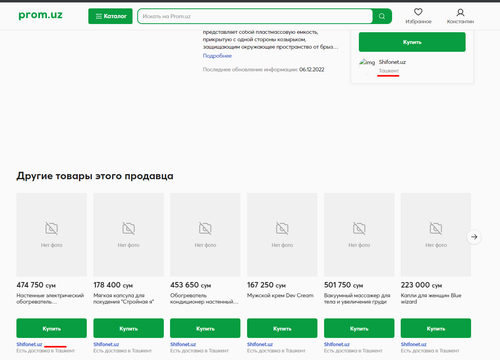The image size is (500, 360).
Task: Open seller Shifonet.uz in the seller card
Action: [392, 62]
